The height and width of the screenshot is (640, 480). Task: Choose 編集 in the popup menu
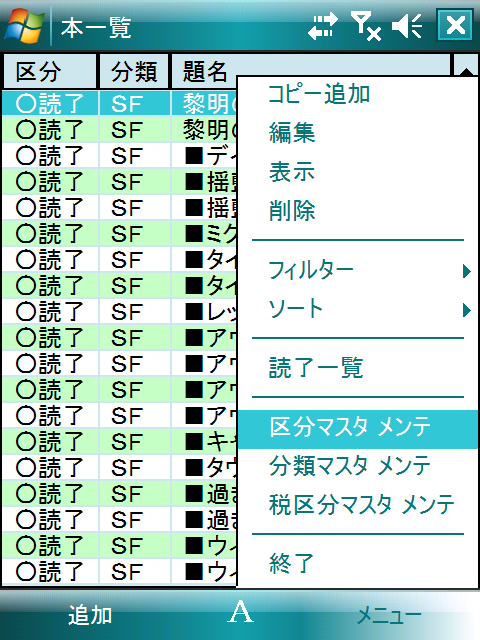coord(292,133)
